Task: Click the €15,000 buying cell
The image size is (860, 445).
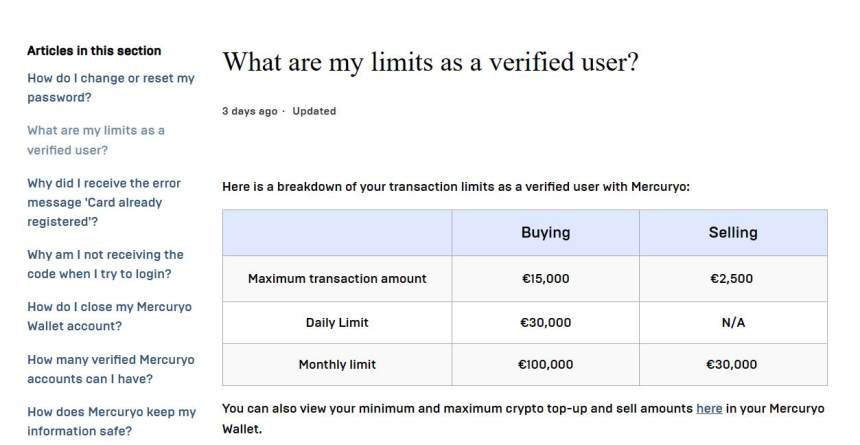Action: tap(545, 279)
